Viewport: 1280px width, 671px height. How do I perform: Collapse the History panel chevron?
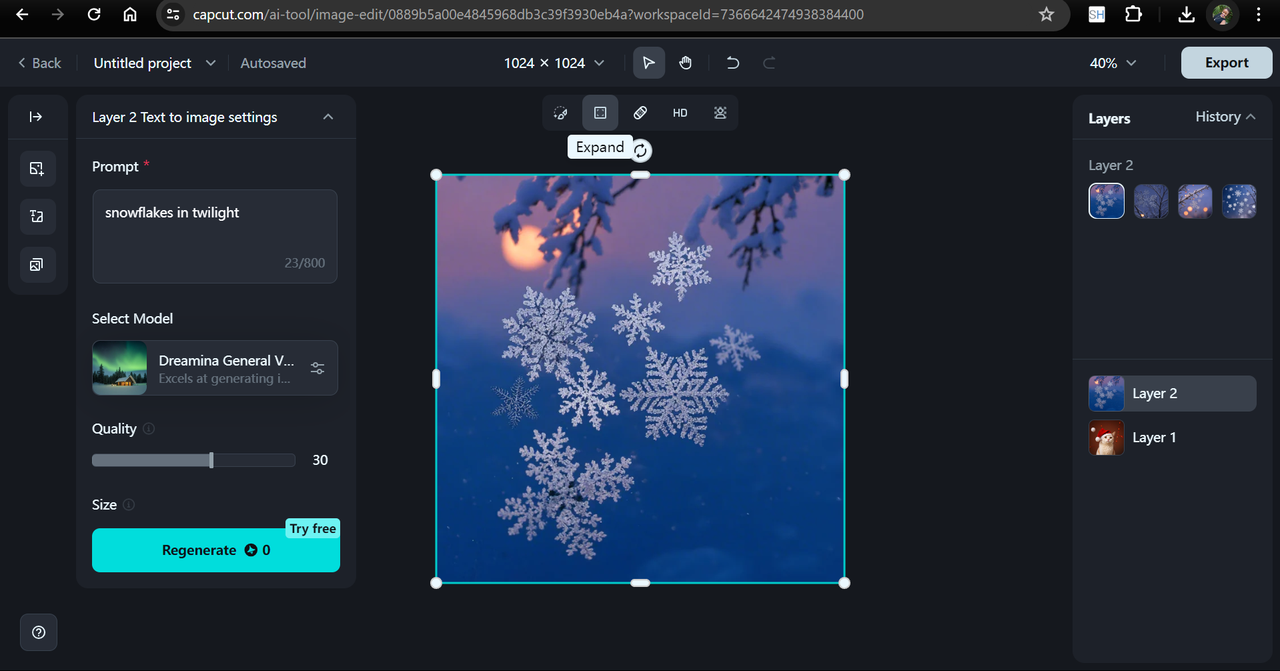1251,117
